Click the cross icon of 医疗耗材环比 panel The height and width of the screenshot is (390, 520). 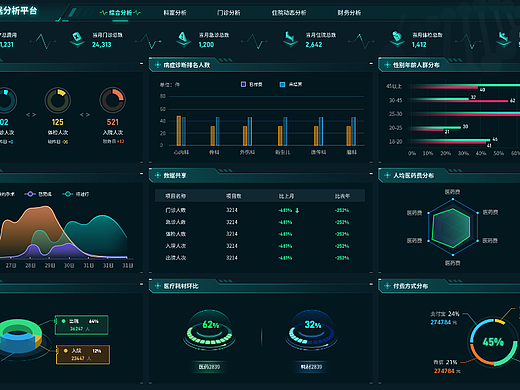(x=157, y=286)
